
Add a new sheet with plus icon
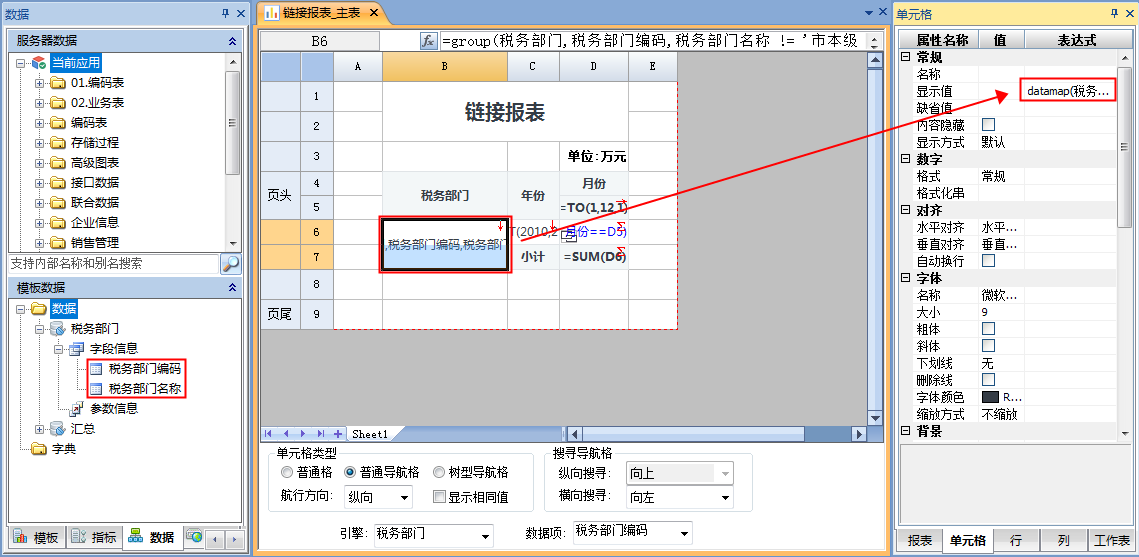(x=338, y=434)
